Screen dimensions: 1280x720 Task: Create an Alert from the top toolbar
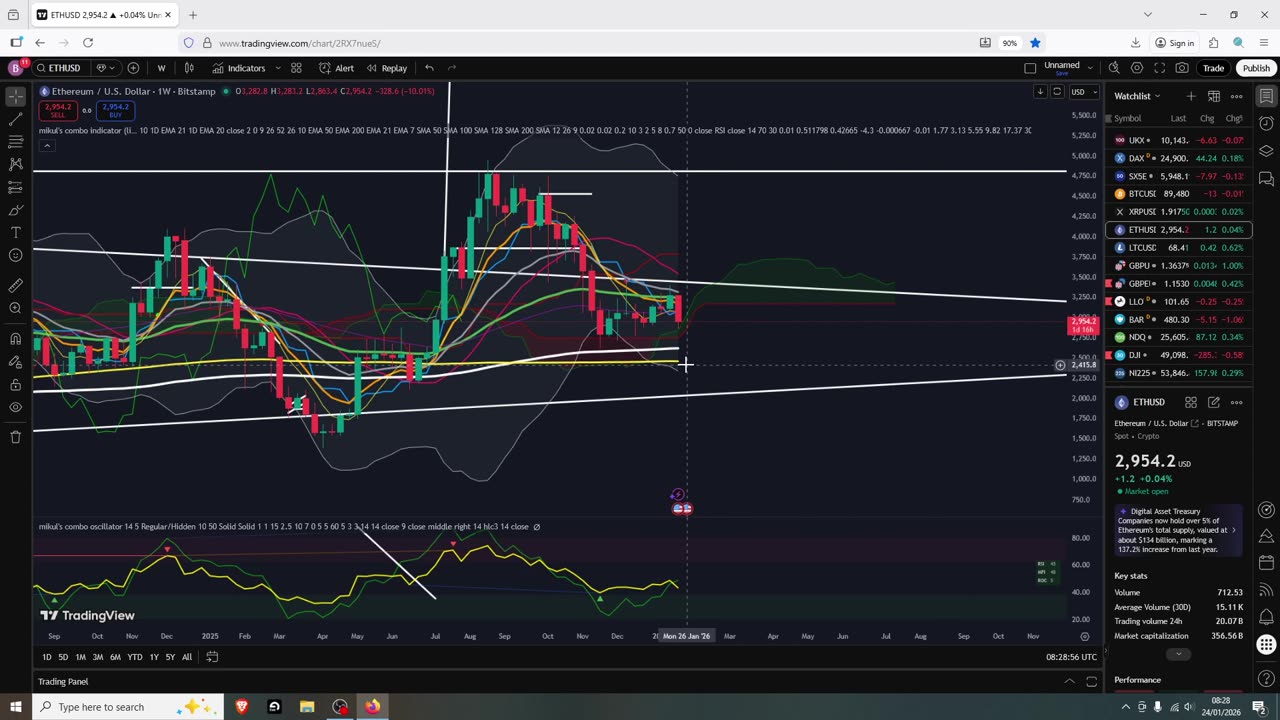(336, 68)
